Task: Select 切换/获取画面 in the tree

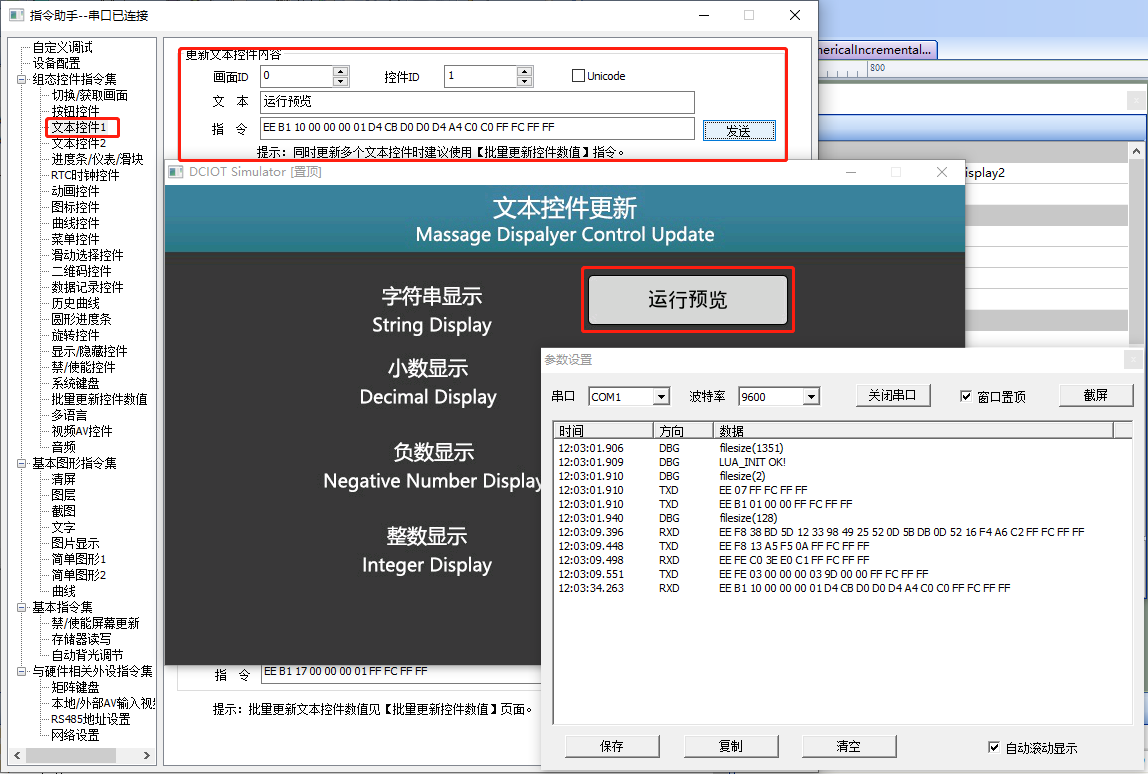Action: [x=89, y=95]
